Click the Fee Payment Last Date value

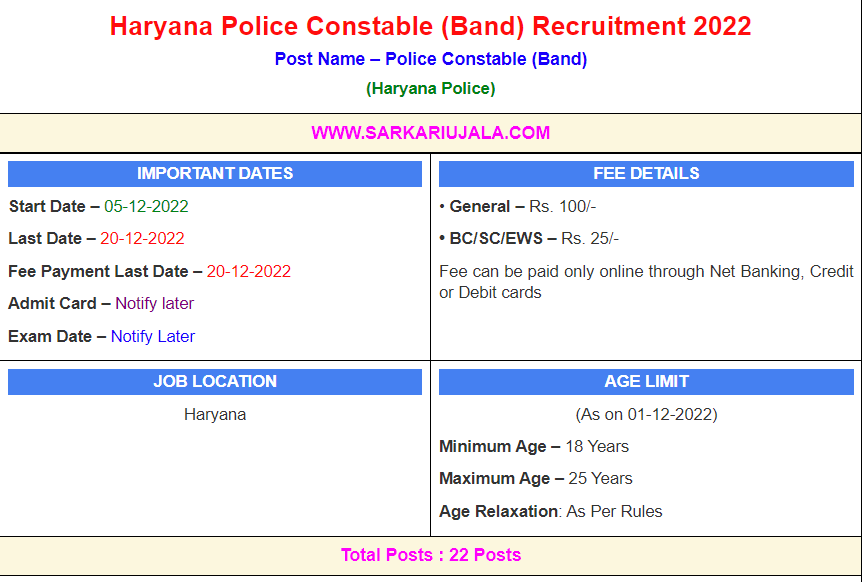[248, 271]
